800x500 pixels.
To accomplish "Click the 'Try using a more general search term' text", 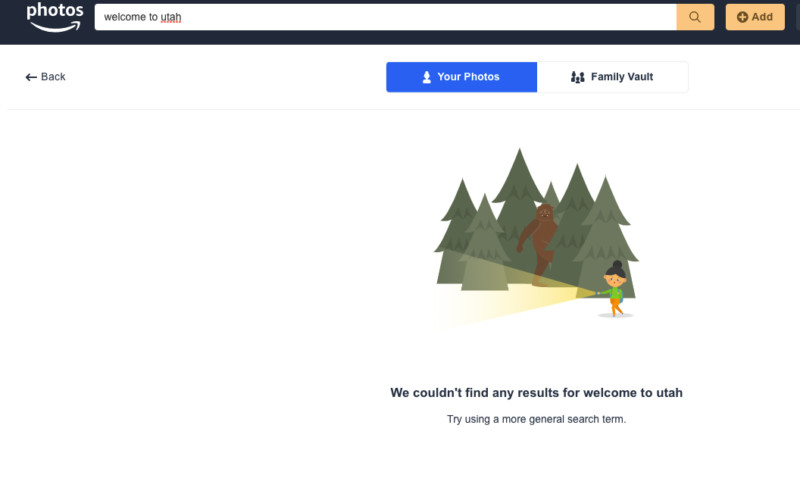I will point(536,419).
